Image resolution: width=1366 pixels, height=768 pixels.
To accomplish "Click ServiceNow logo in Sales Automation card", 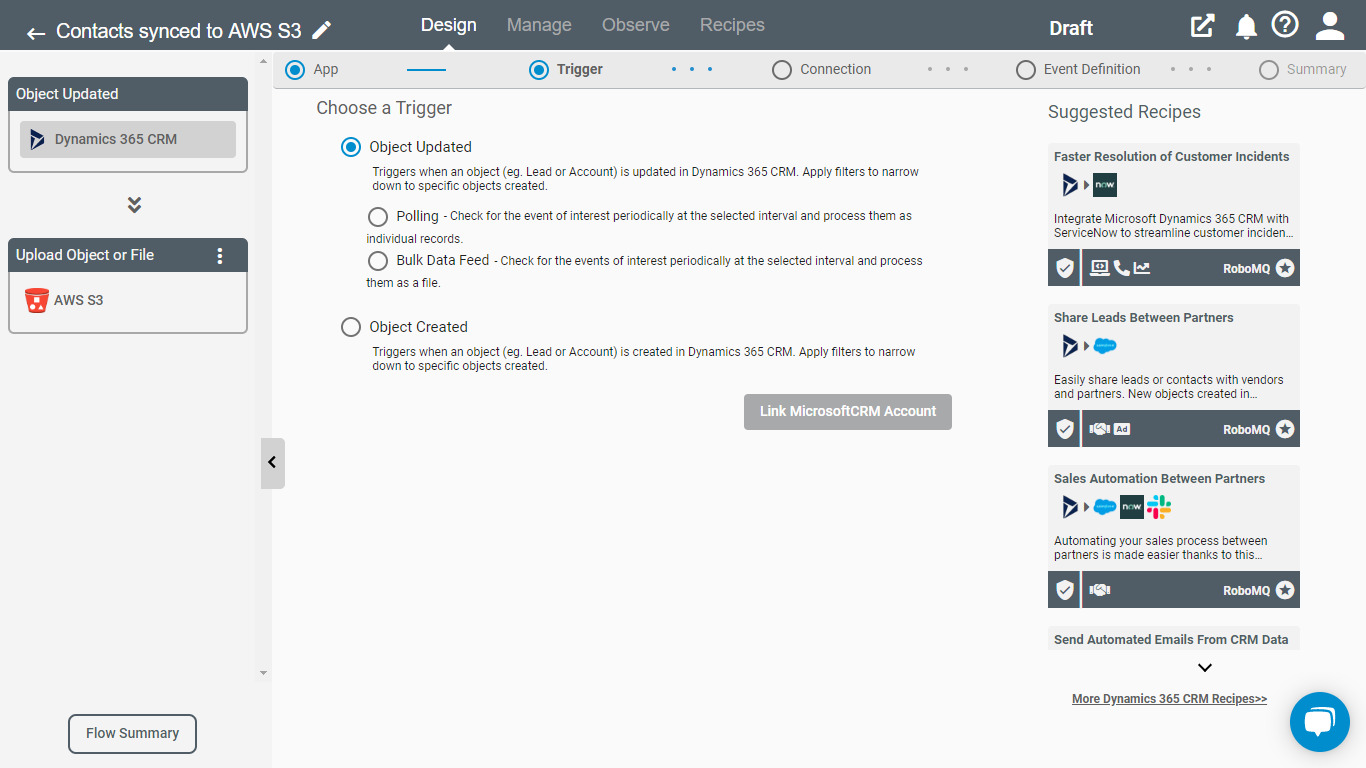I will (x=1132, y=507).
